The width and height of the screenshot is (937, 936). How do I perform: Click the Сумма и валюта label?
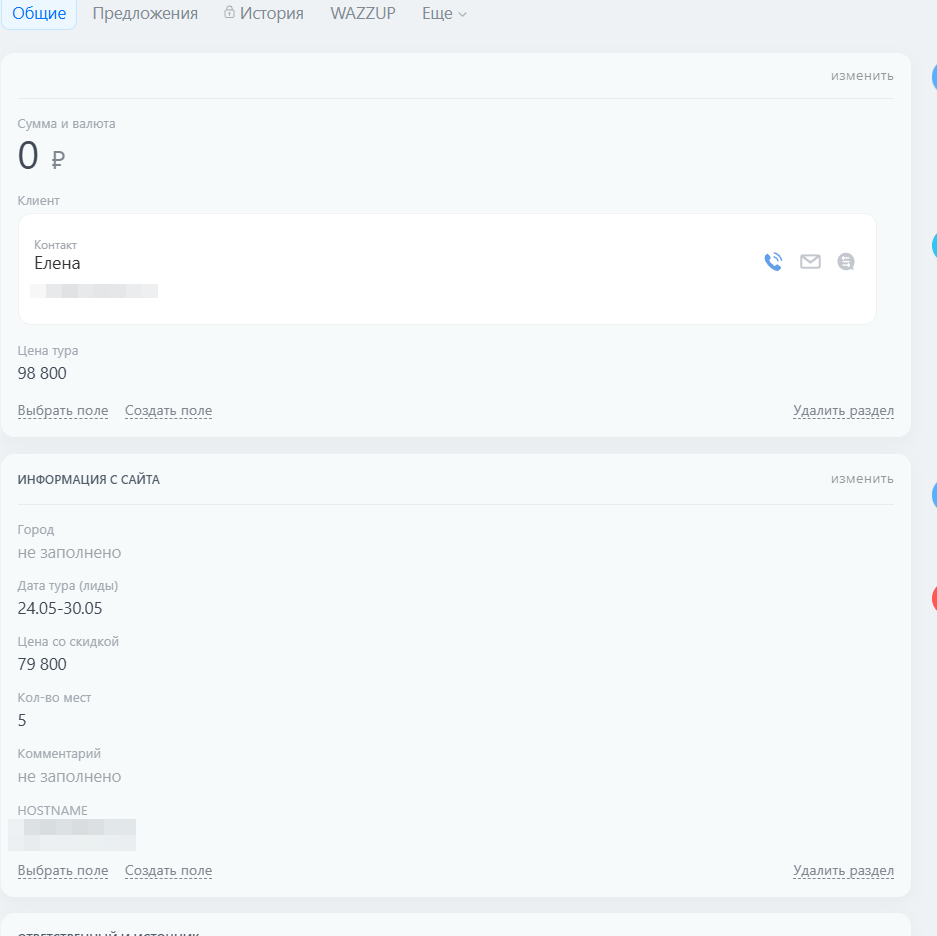coord(66,124)
